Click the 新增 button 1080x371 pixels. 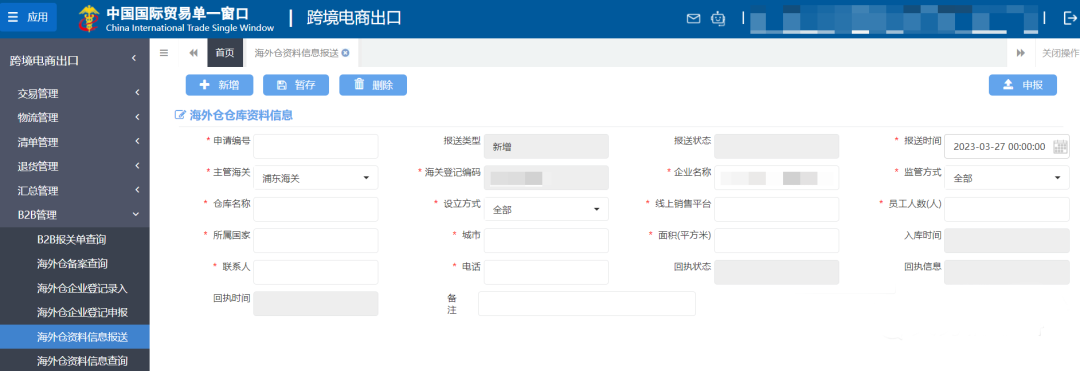pos(220,85)
